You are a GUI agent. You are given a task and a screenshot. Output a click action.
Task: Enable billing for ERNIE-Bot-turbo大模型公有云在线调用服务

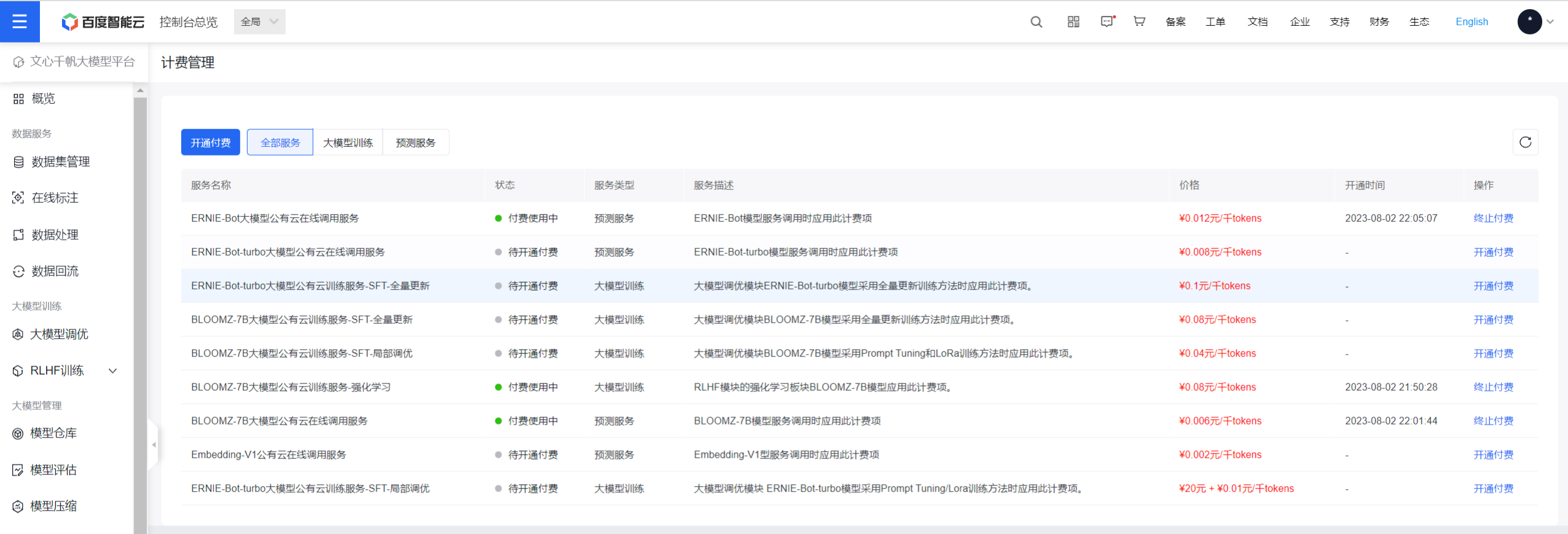1493,252
